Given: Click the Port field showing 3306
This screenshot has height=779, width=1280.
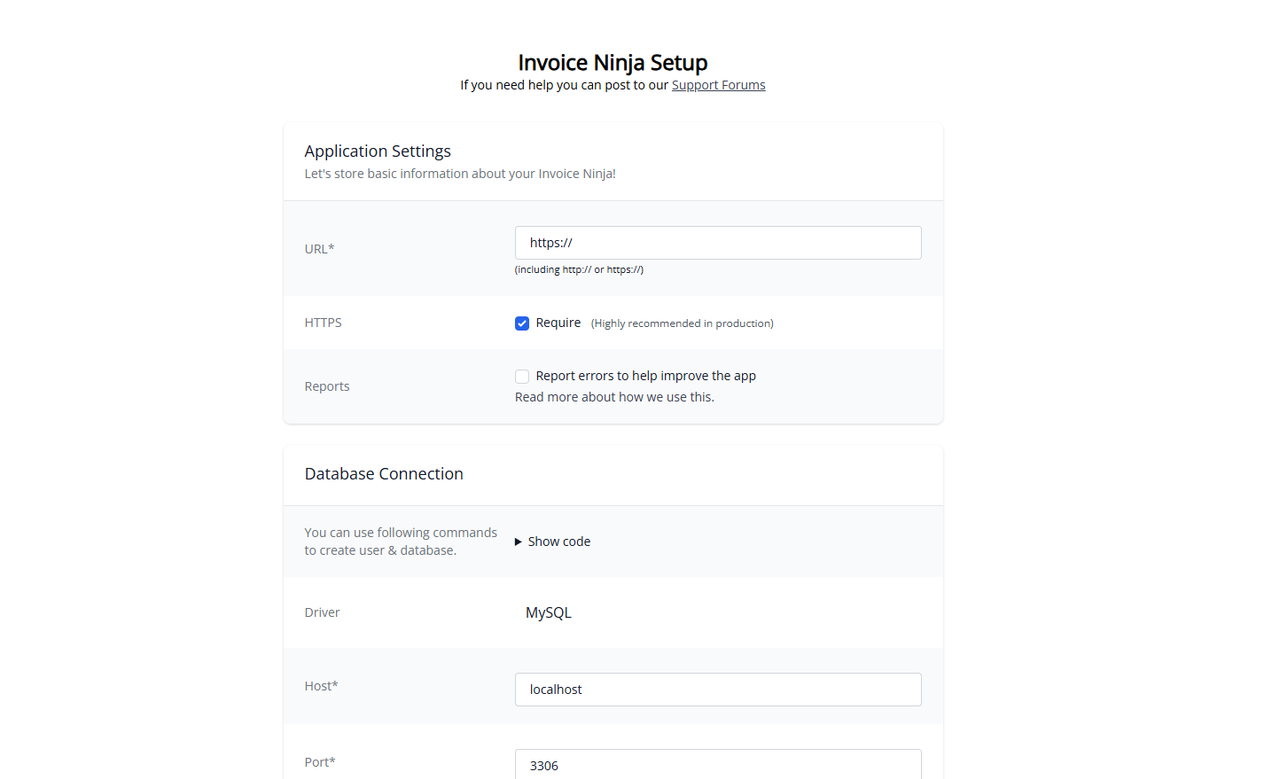Looking at the screenshot, I should (718, 764).
